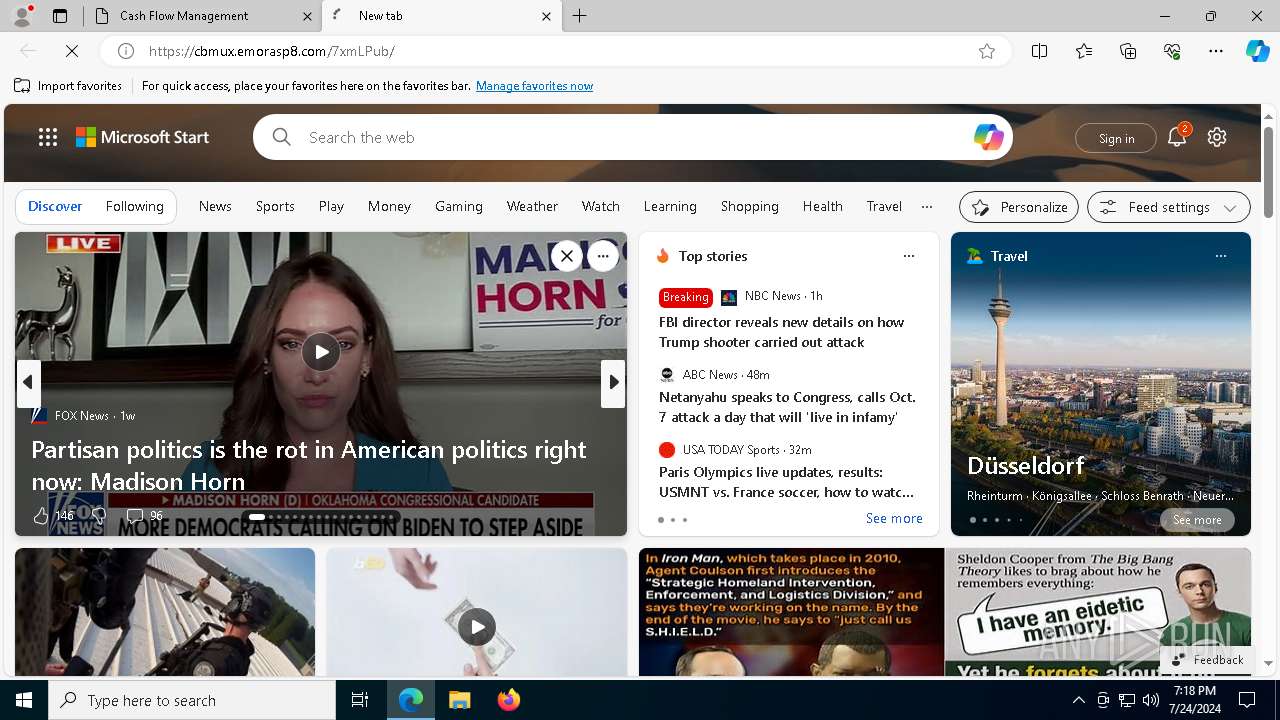Screen dimensions: 1280x720
Task: Open Windows Start menu
Action: coord(24,700)
